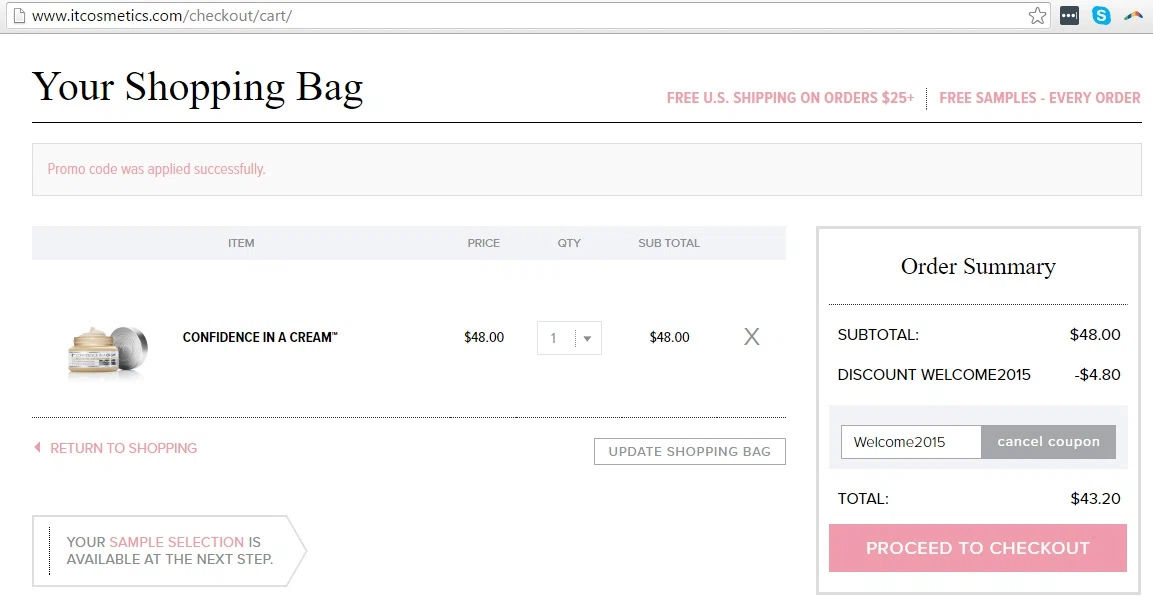This screenshot has width=1153, height=607.
Task: Click the Sub Total column header
Action: coord(669,243)
